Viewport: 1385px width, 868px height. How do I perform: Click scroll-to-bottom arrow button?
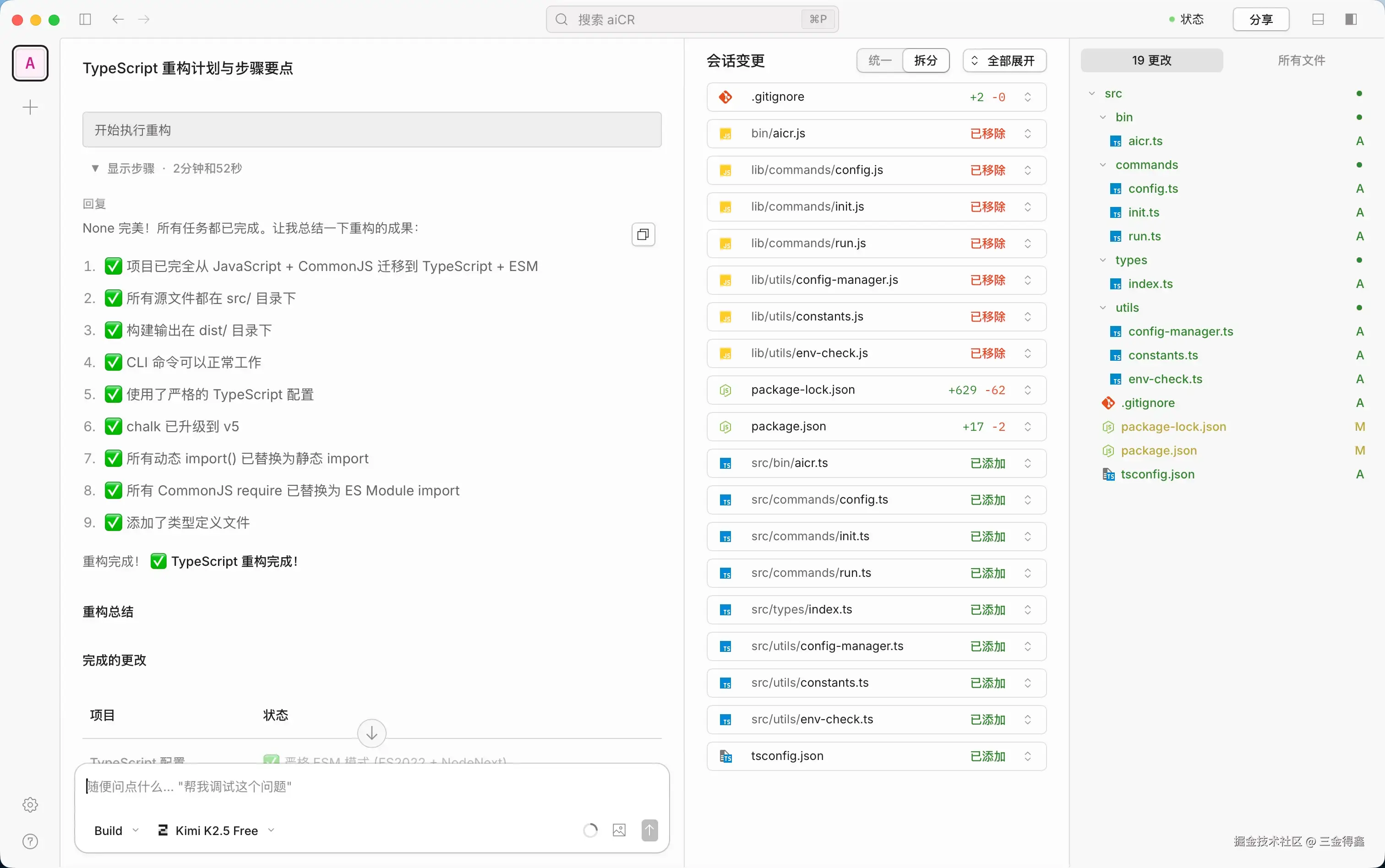tap(371, 733)
